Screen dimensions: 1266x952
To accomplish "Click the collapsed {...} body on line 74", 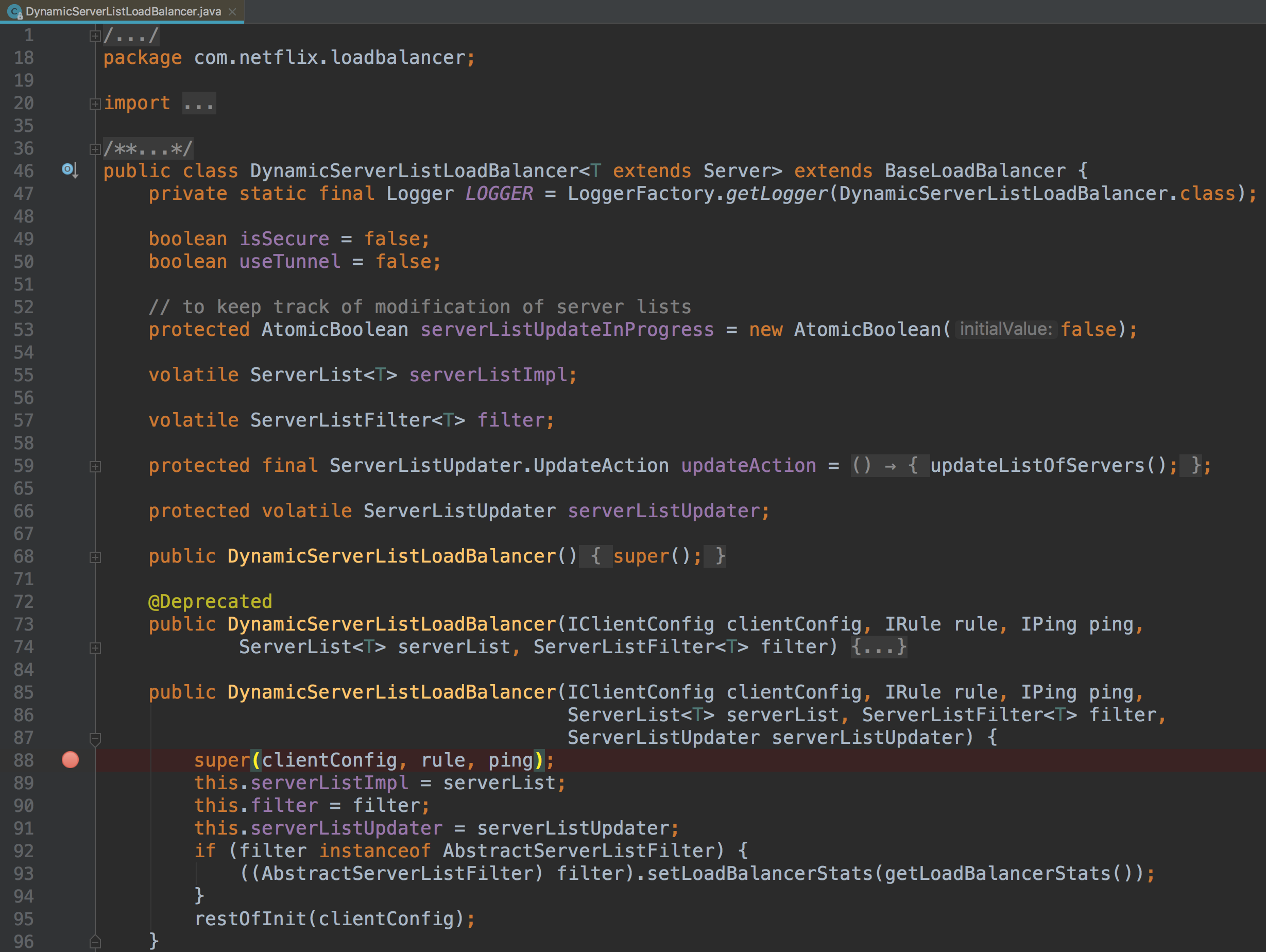I will click(878, 647).
